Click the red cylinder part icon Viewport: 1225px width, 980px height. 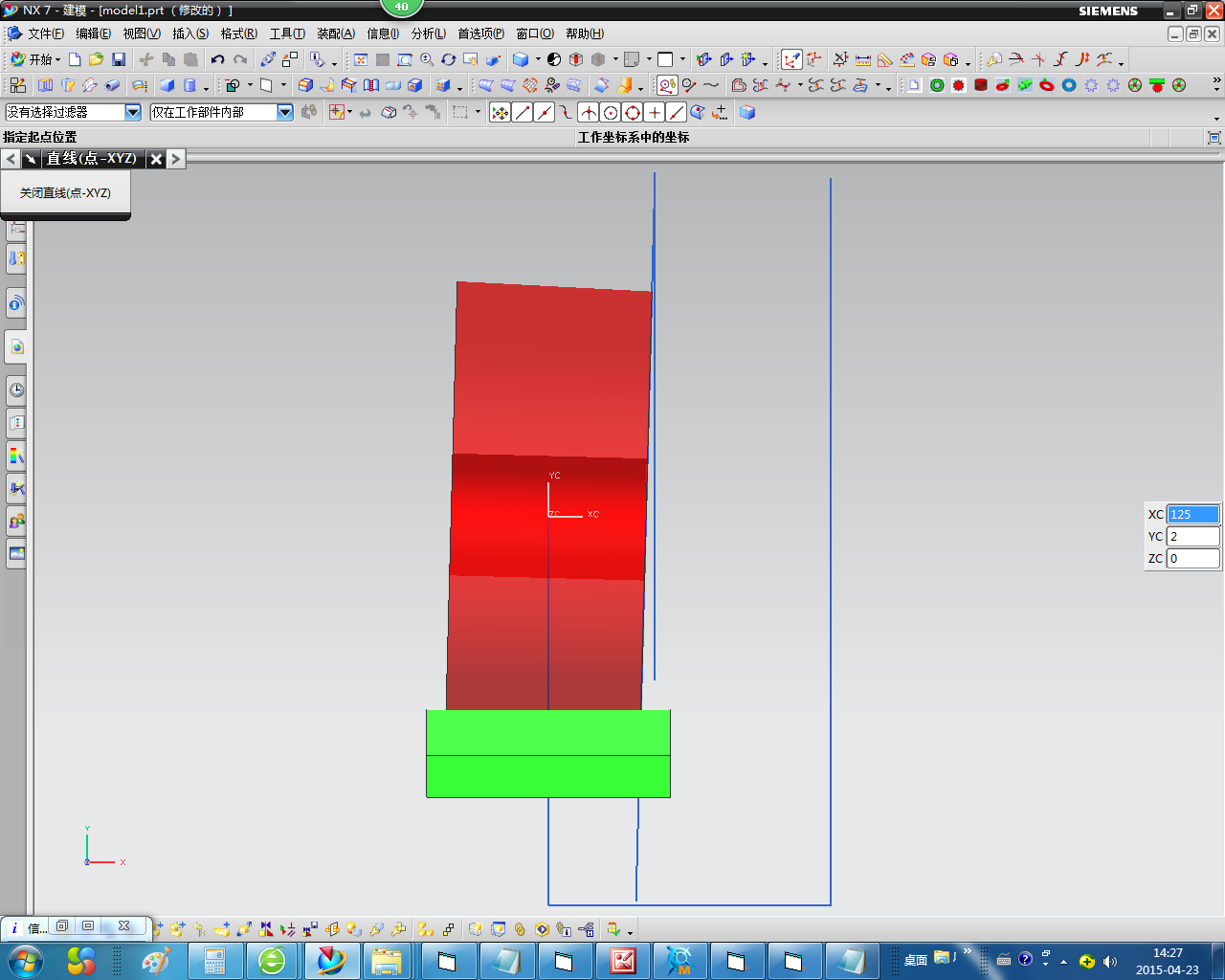pyautogui.click(x=981, y=85)
